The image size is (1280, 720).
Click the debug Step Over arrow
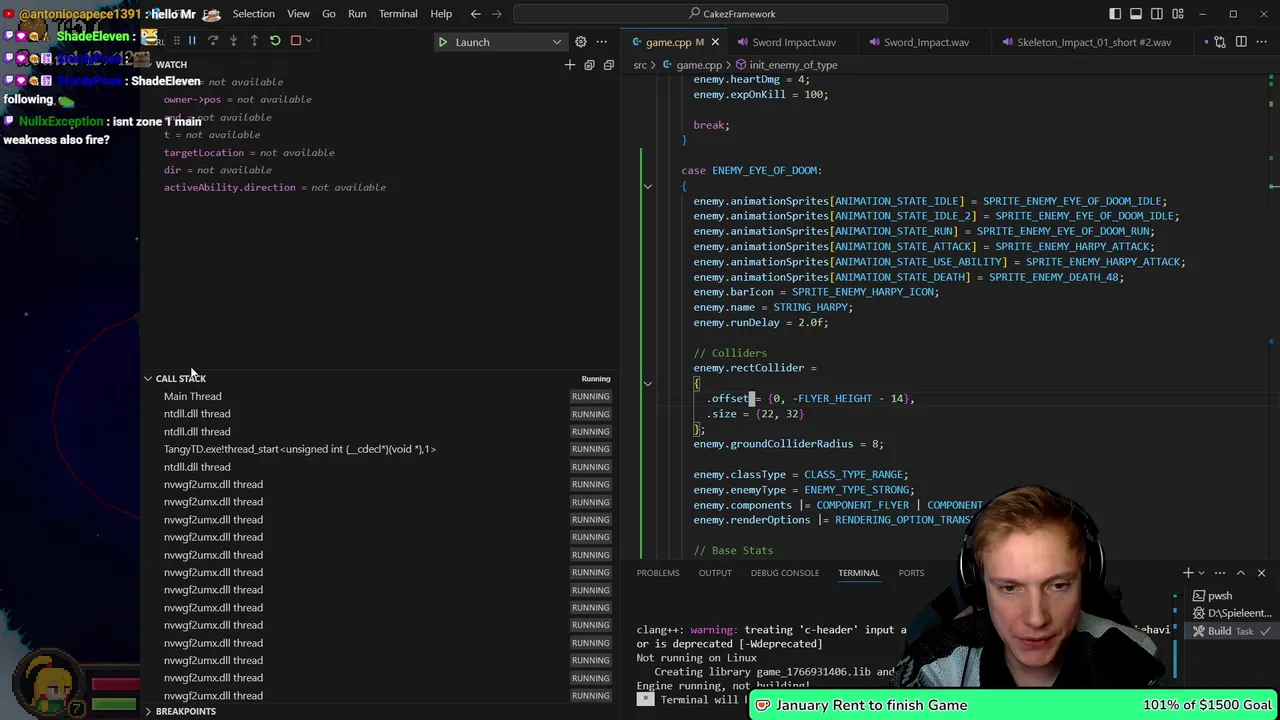[x=212, y=41]
